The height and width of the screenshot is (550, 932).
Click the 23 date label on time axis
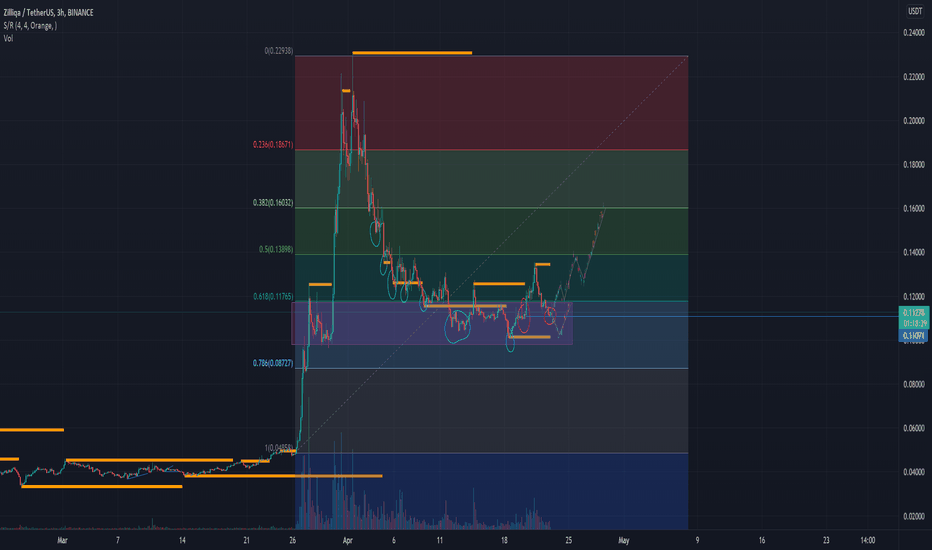[826, 540]
